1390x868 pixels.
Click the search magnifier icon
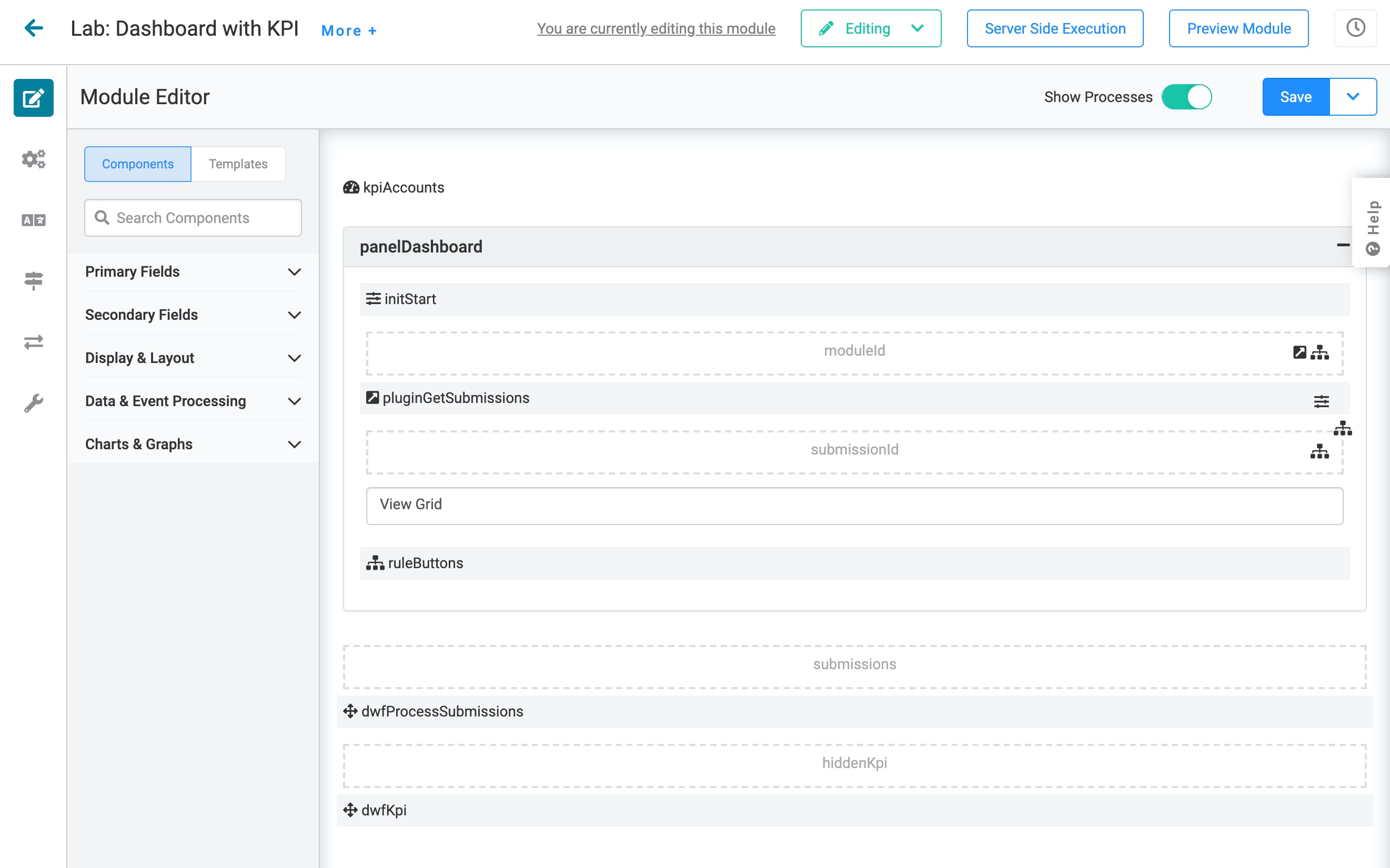pyautogui.click(x=102, y=218)
